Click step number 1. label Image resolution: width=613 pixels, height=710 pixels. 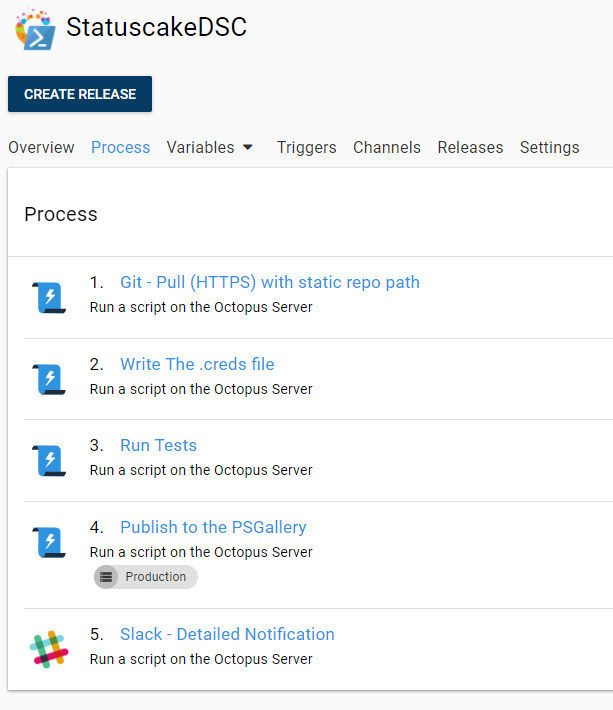tap(96, 282)
